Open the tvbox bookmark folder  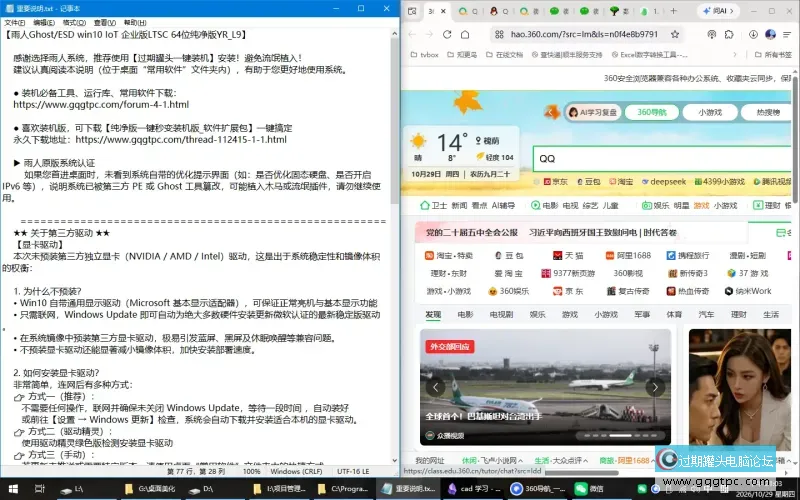pyautogui.click(x=424, y=55)
